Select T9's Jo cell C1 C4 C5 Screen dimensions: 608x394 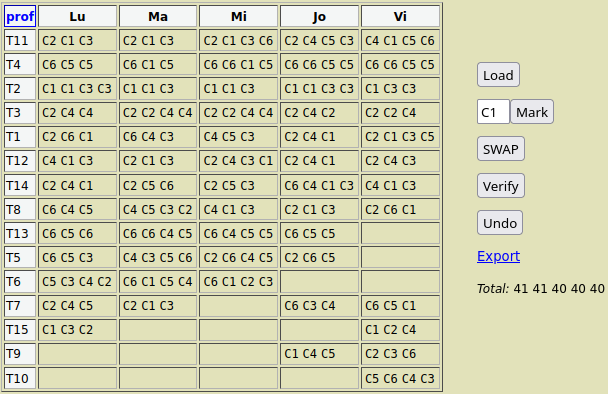(320, 354)
